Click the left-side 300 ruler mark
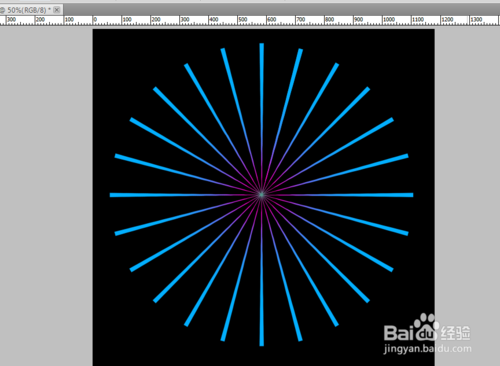Image resolution: width=500 pixels, height=366 pixels. click(11, 20)
